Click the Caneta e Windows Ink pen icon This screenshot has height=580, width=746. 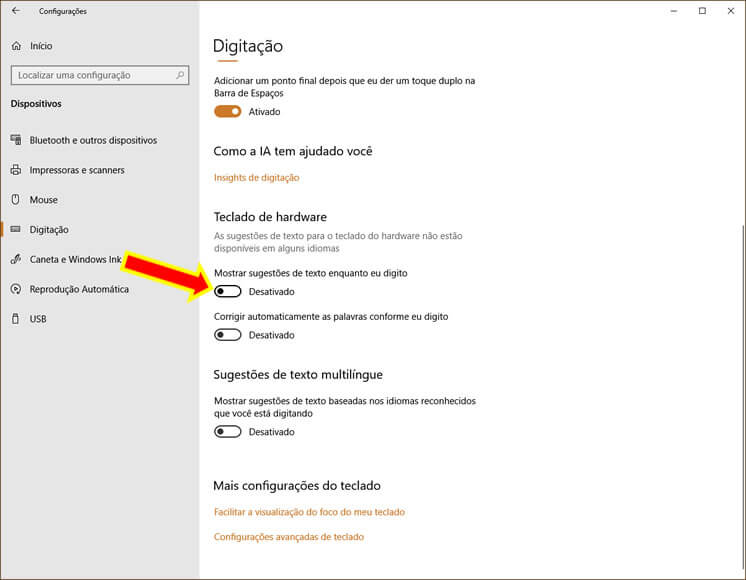(x=16, y=260)
